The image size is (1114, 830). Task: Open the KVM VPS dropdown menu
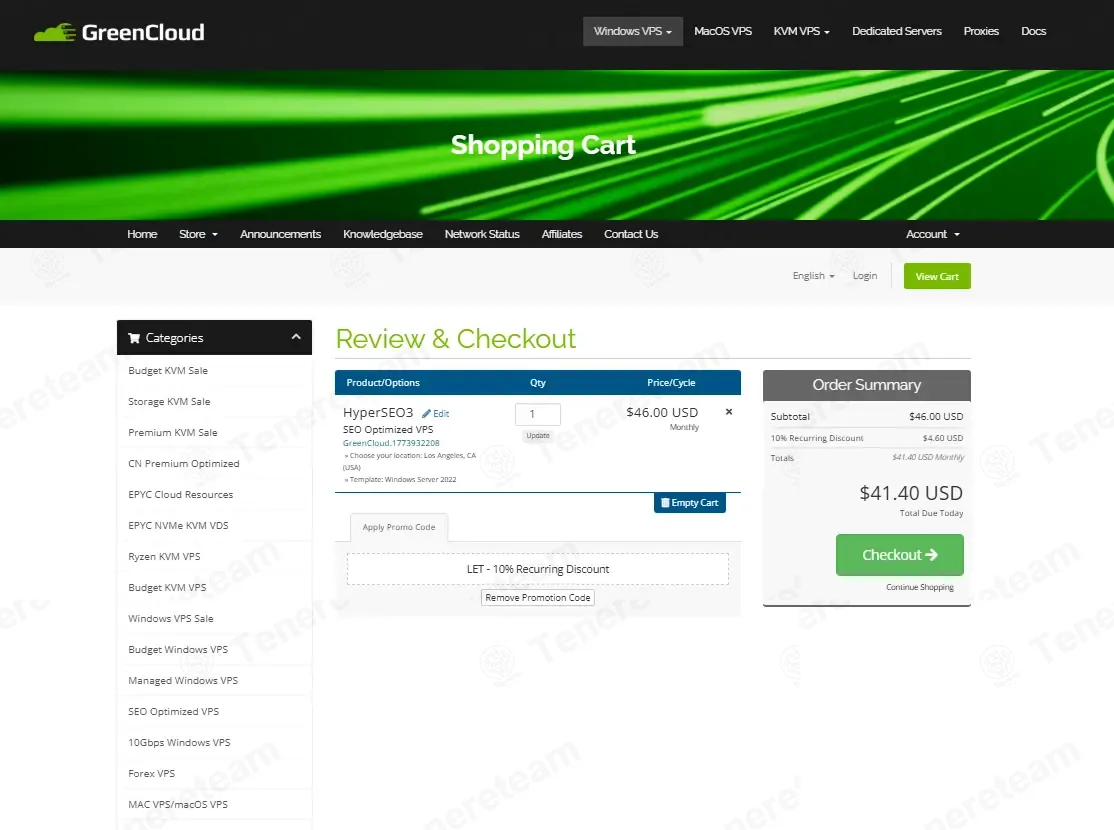pos(801,31)
